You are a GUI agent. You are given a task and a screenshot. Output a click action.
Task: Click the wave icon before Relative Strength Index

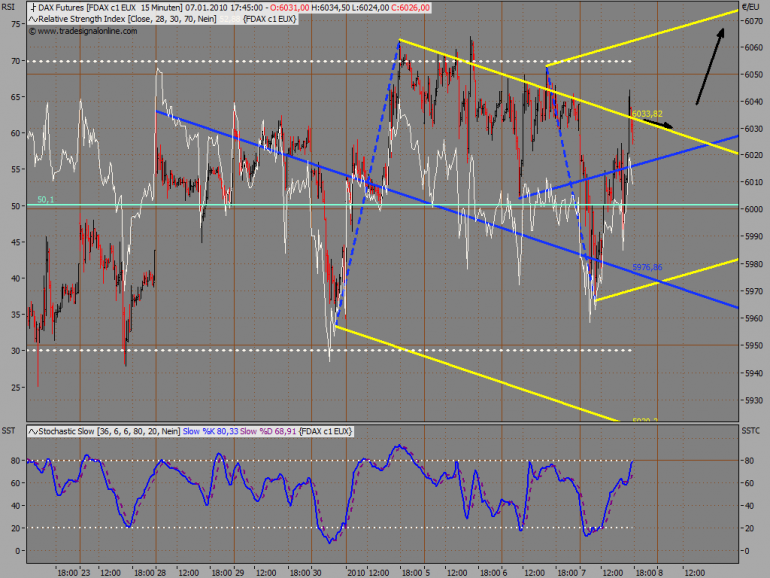[33, 19]
